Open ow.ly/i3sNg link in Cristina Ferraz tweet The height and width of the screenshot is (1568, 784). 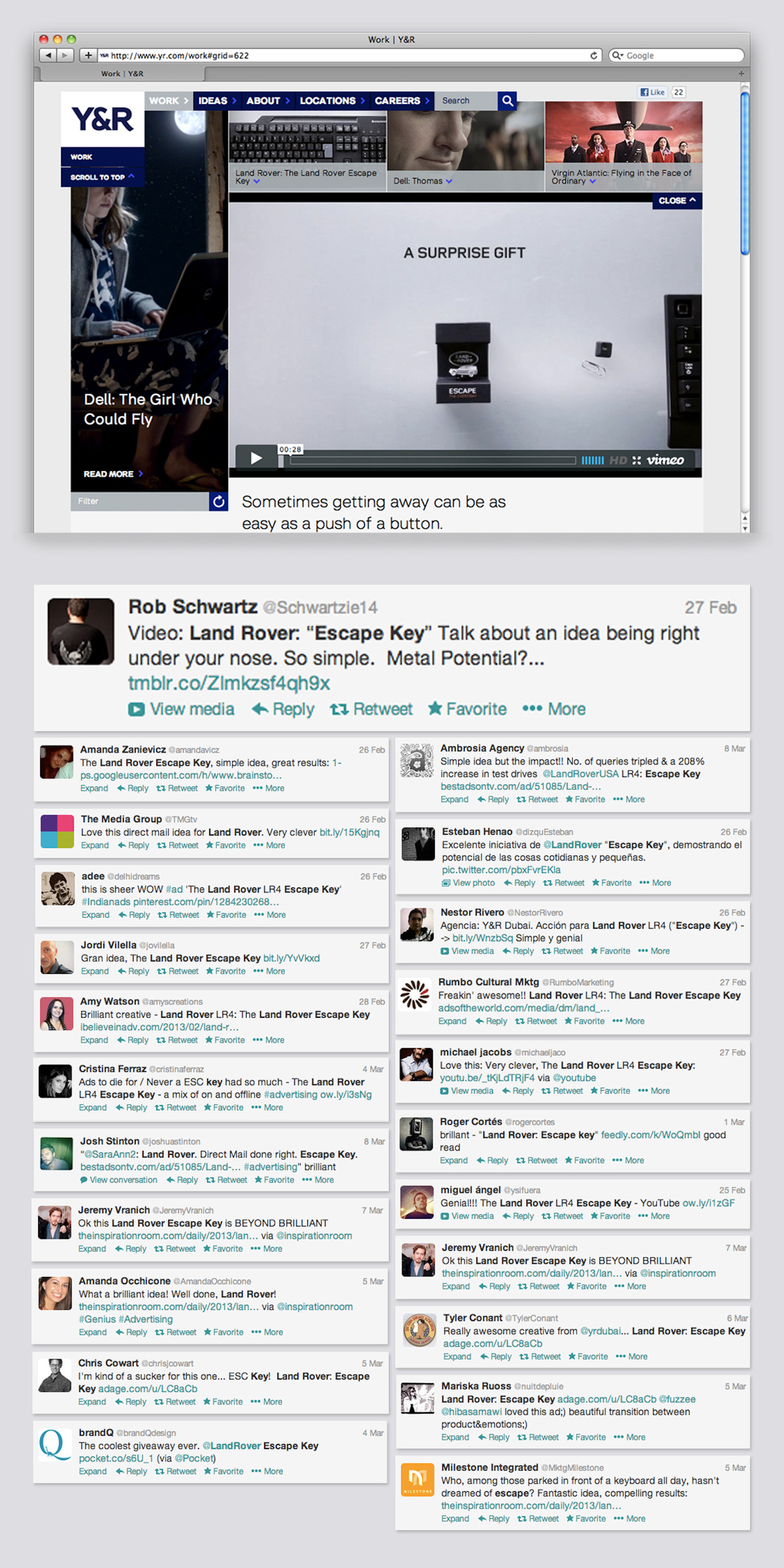pos(346,1095)
